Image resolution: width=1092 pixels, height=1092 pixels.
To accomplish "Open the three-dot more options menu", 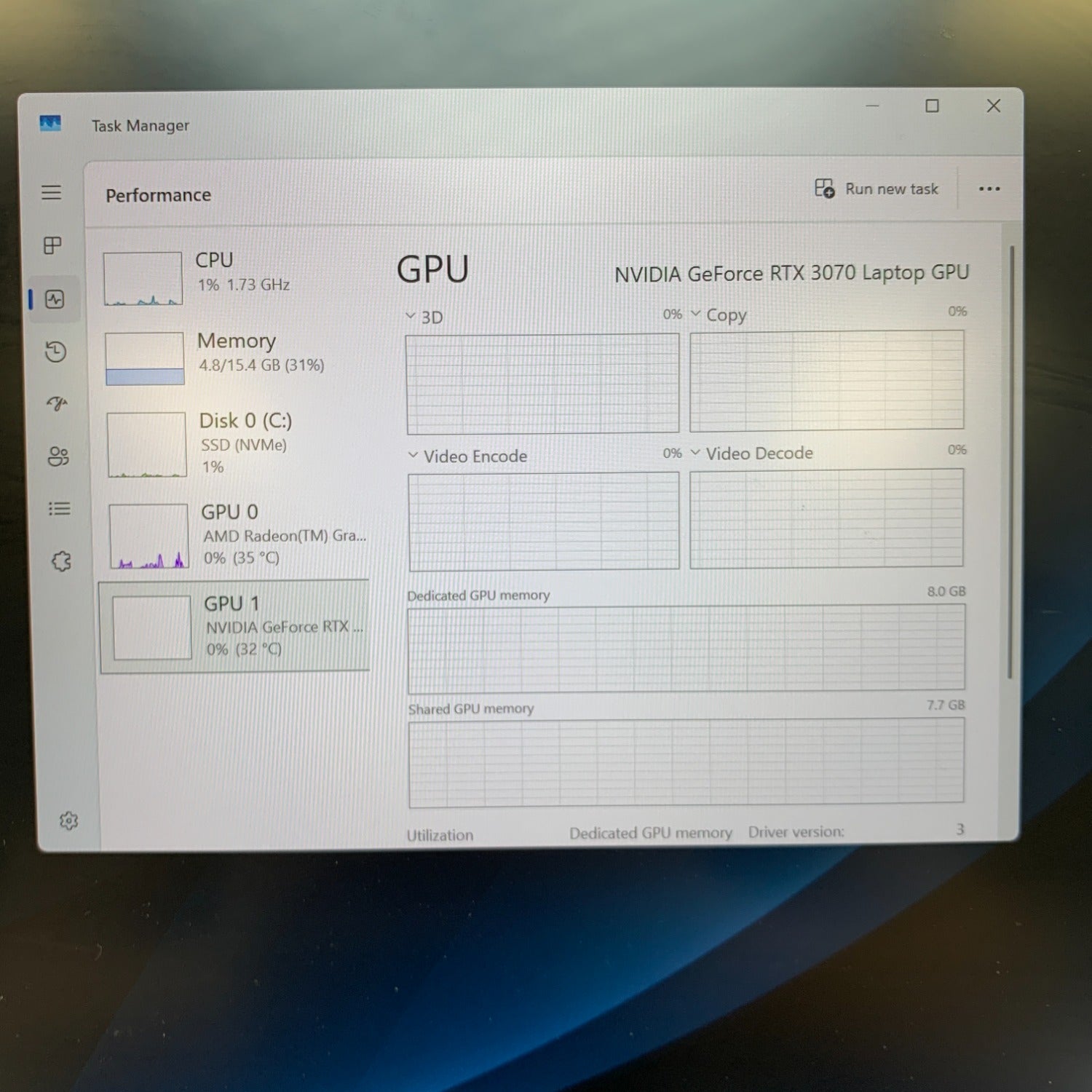I will tap(989, 189).
